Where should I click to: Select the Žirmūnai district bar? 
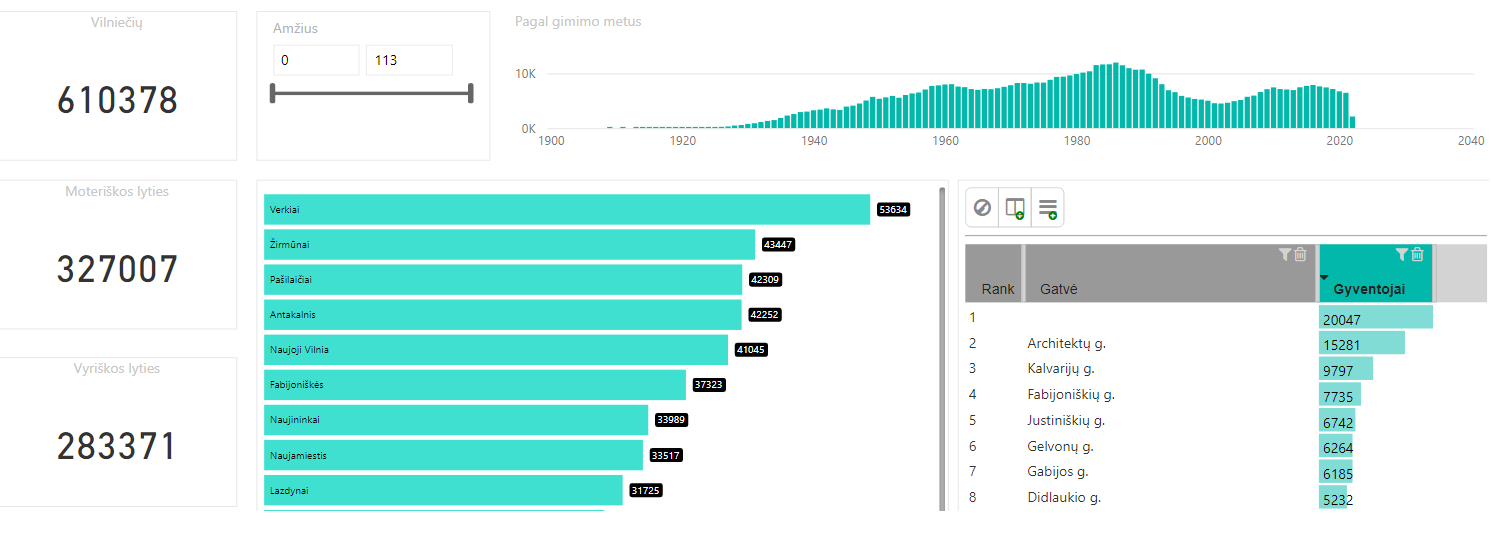[509, 245]
